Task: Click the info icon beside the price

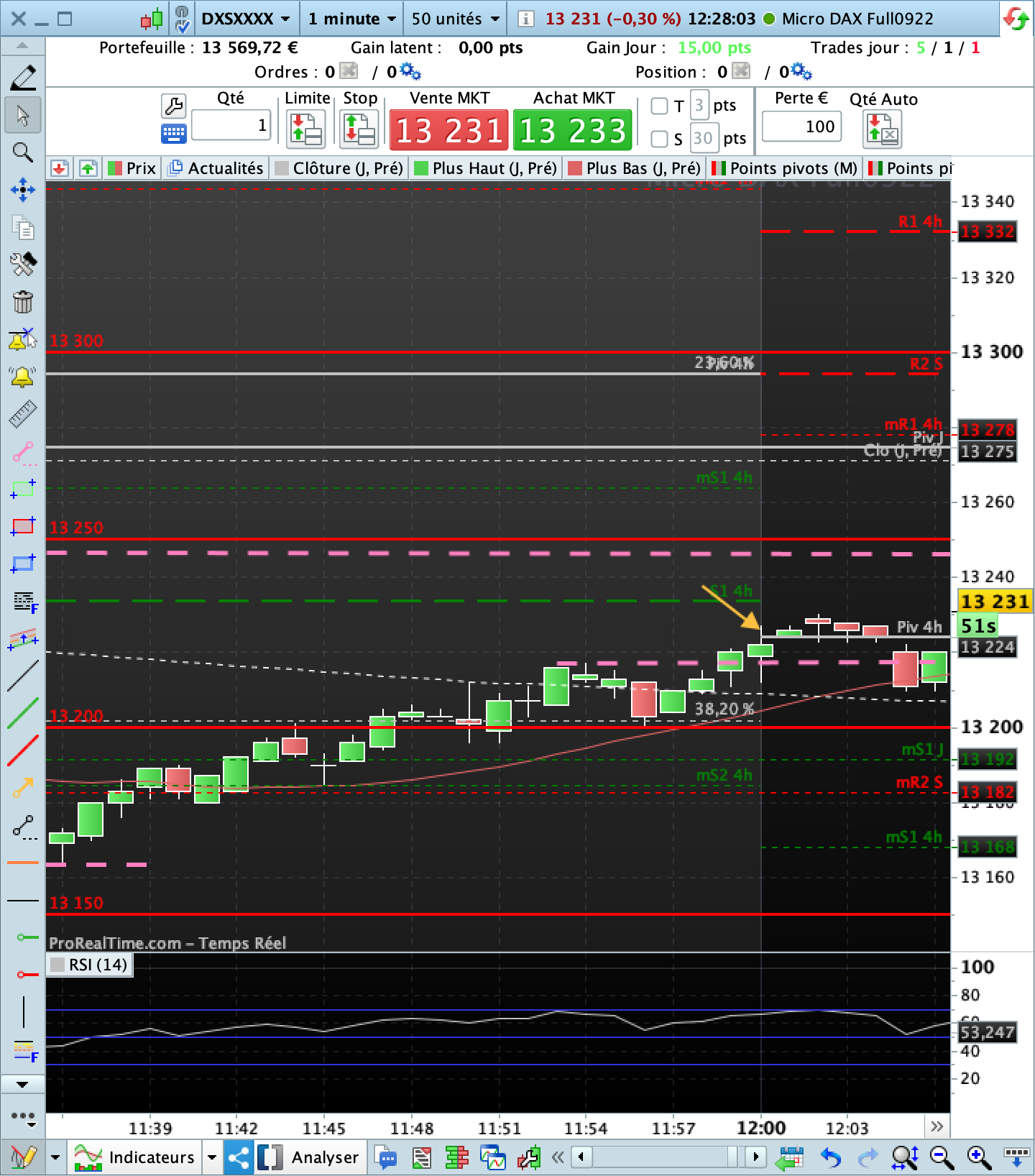Action: (525, 19)
